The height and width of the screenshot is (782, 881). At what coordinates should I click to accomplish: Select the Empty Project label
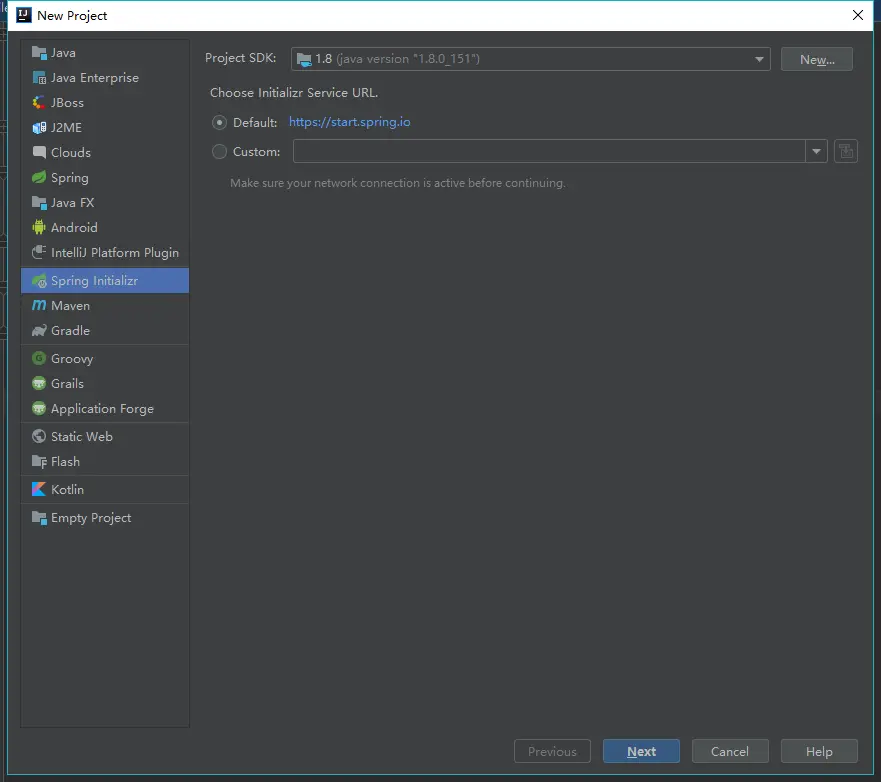[91, 518]
